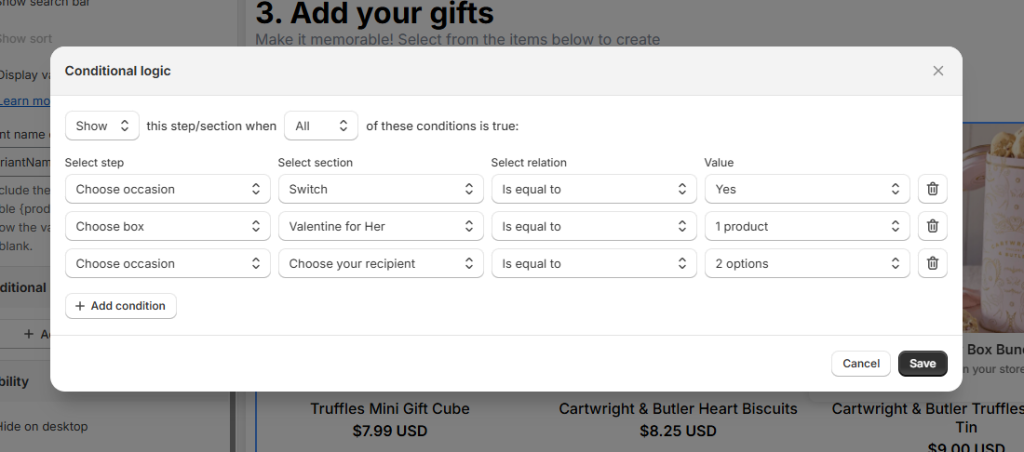Open the 1 product value dropdown
This screenshot has height=452, width=1024.
tap(807, 226)
